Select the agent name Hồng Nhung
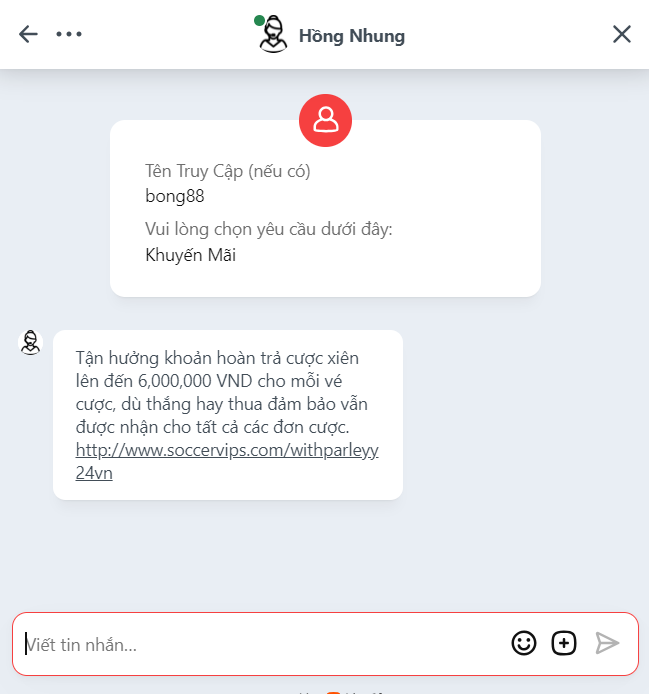The height and width of the screenshot is (694, 649). tap(352, 36)
